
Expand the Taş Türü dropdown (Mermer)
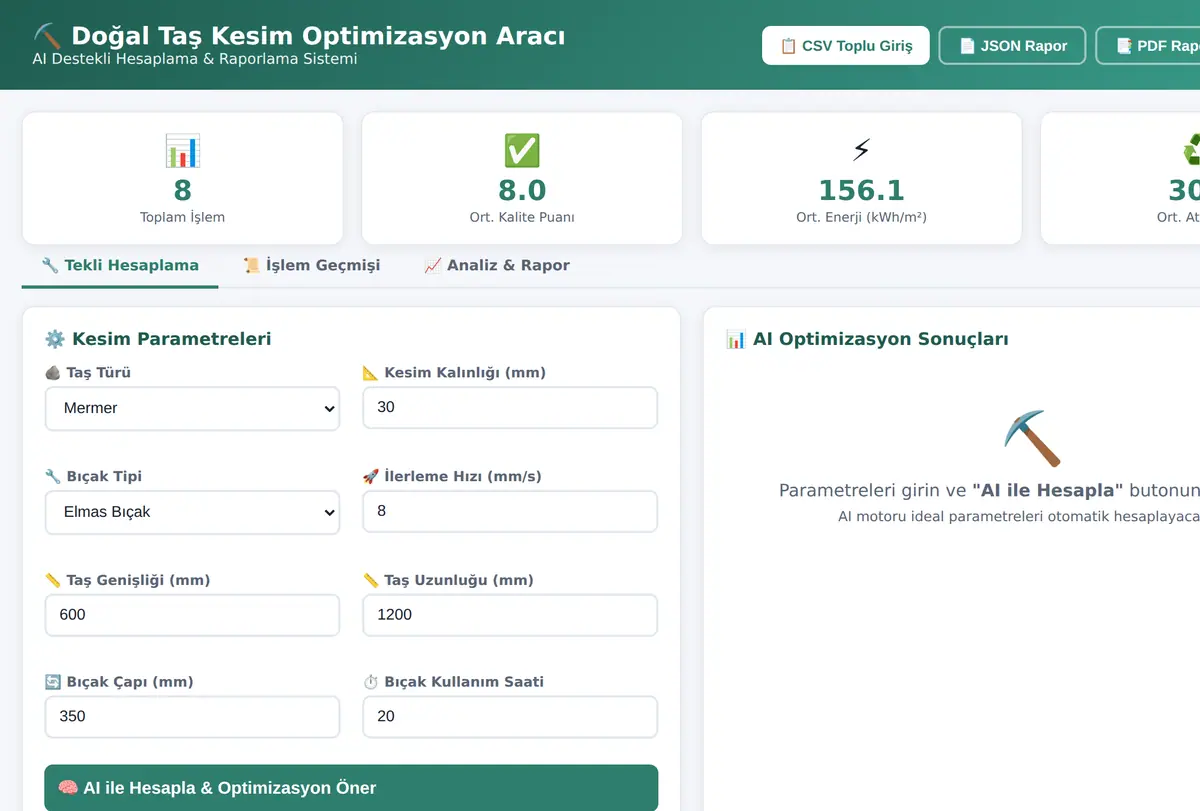pyautogui.click(x=192, y=408)
